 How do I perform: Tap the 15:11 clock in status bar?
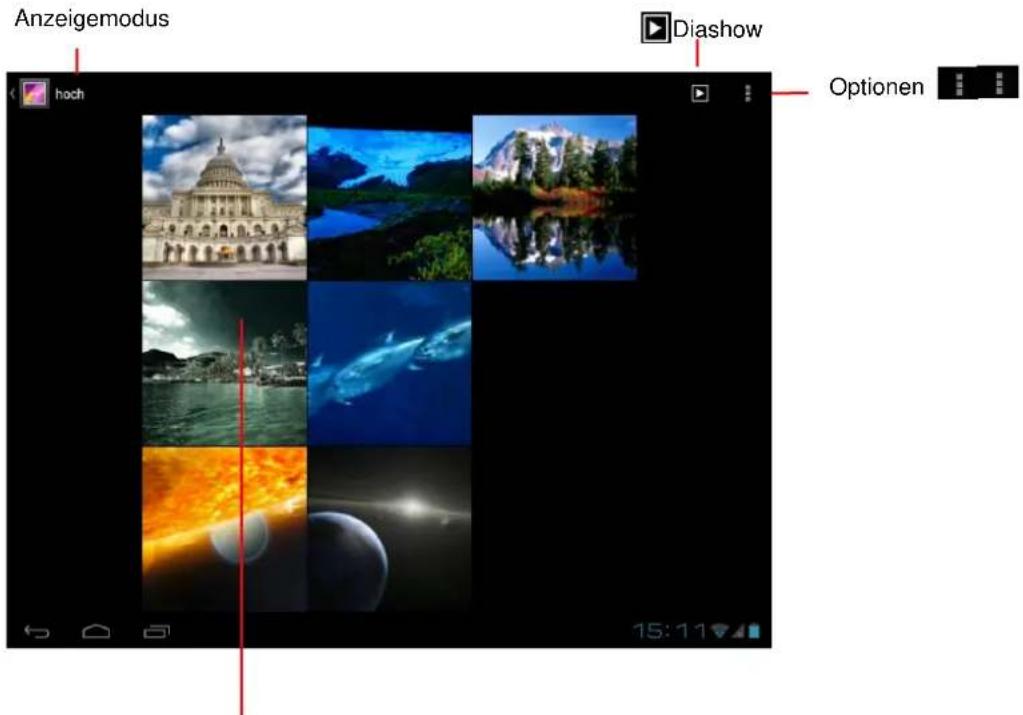(x=670, y=630)
